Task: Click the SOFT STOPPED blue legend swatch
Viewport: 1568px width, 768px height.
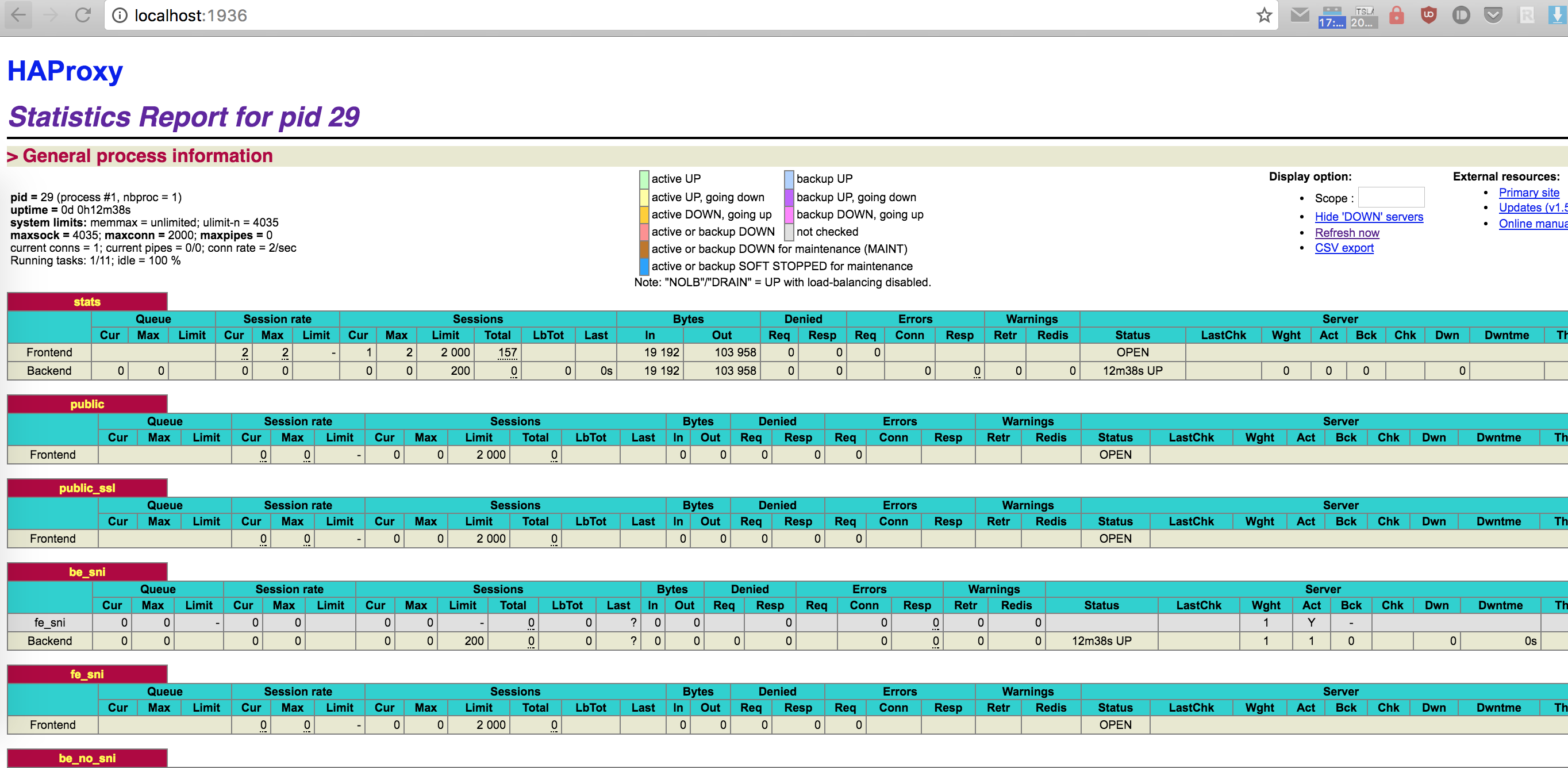Action: click(x=644, y=266)
